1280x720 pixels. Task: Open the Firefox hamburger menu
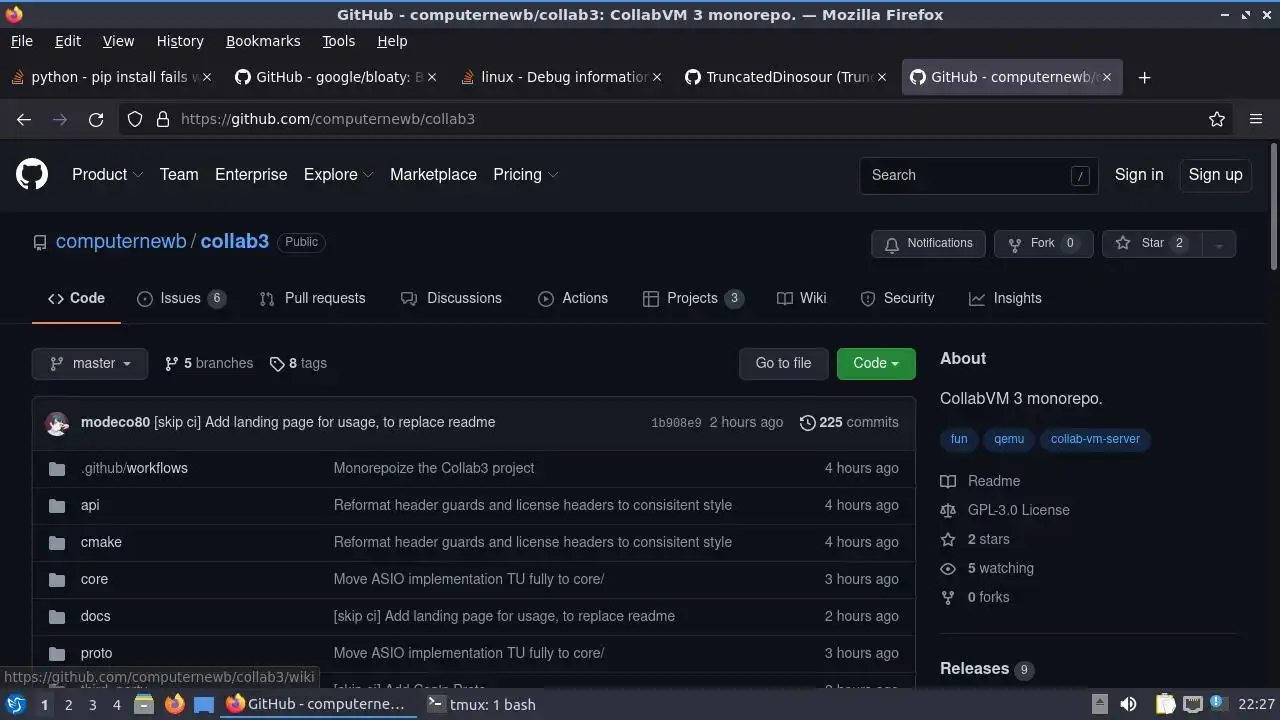pyautogui.click(x=1256, y=119)
